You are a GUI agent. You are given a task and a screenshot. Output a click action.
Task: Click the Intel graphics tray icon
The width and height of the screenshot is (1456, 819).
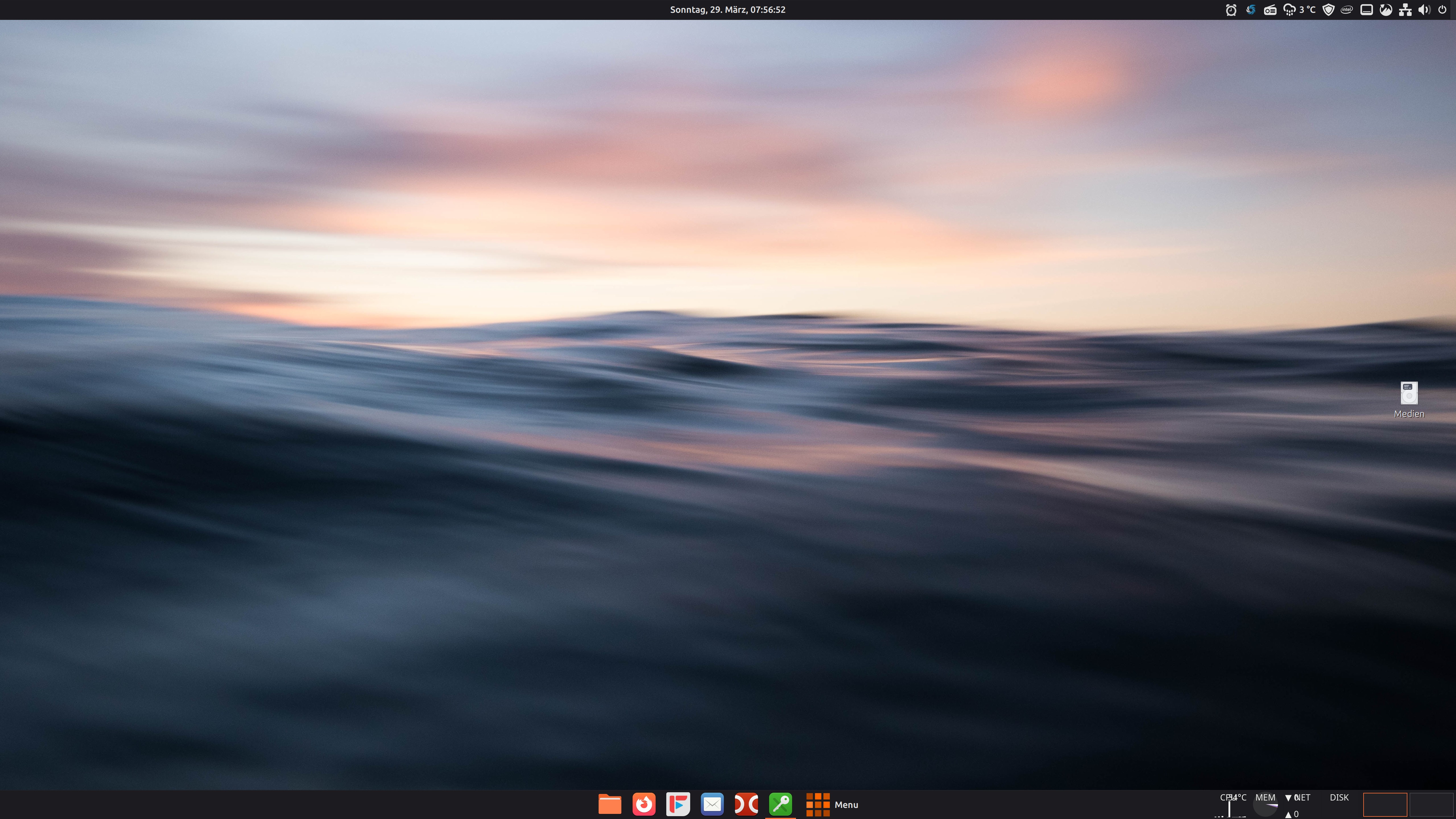click(x=1347, y=10)
